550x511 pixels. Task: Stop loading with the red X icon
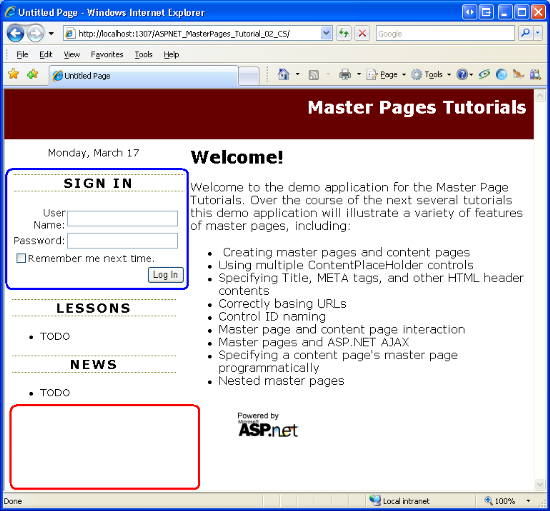click(362, 34)
